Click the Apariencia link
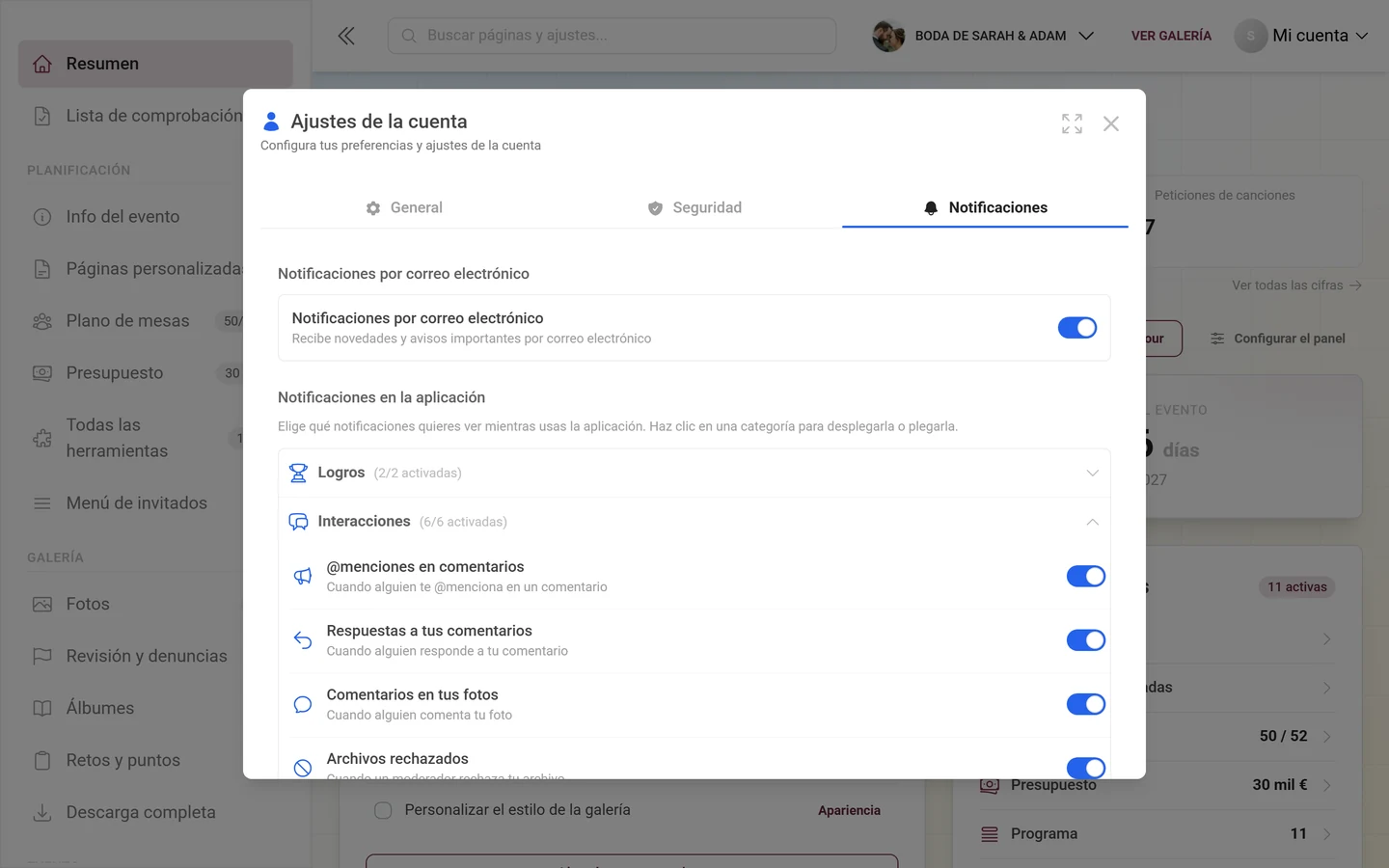The height and width of the screenshot is (868, 1389). coord(849,810)
